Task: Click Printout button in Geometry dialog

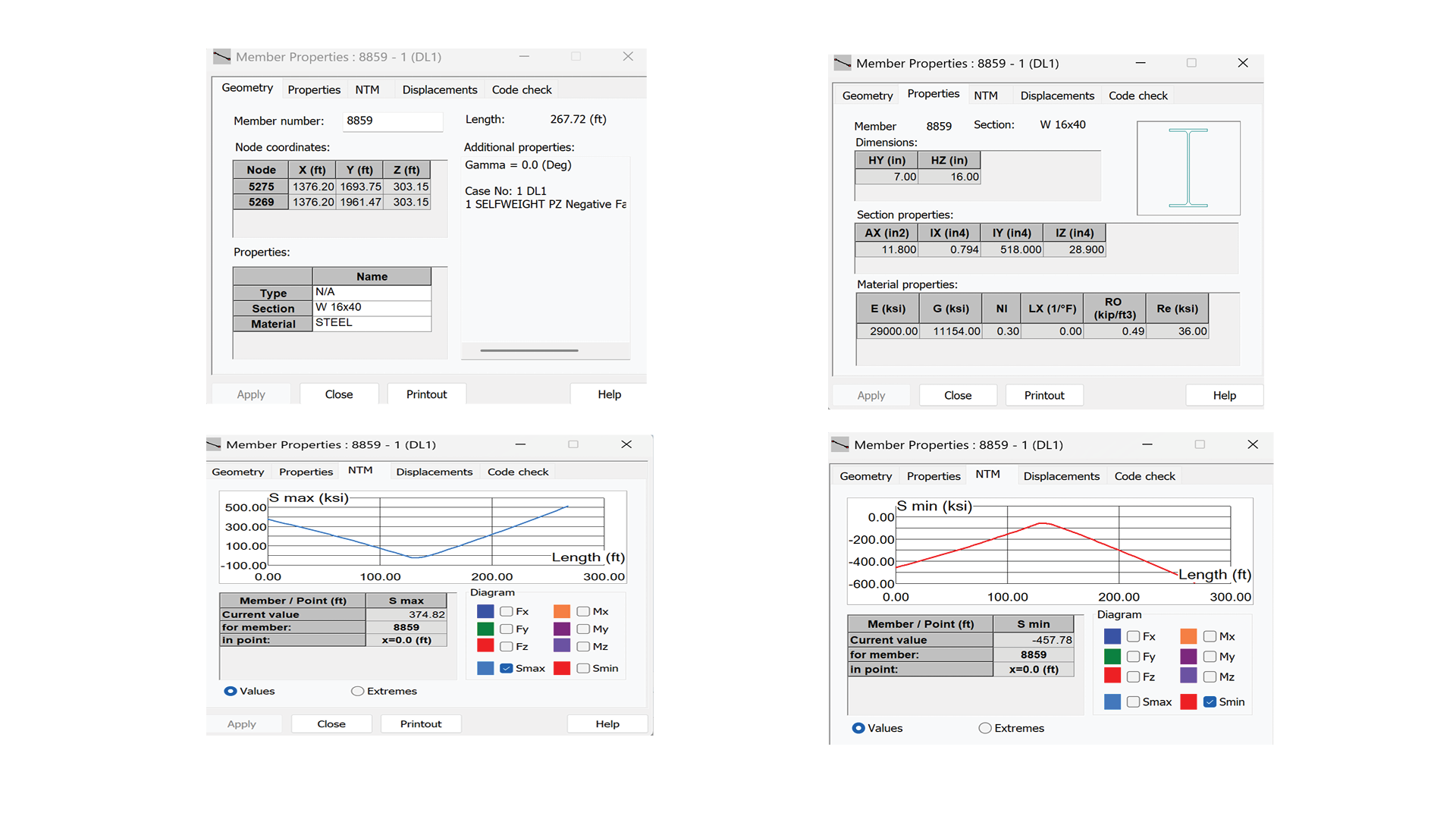Action: click(x=426, y=394)
